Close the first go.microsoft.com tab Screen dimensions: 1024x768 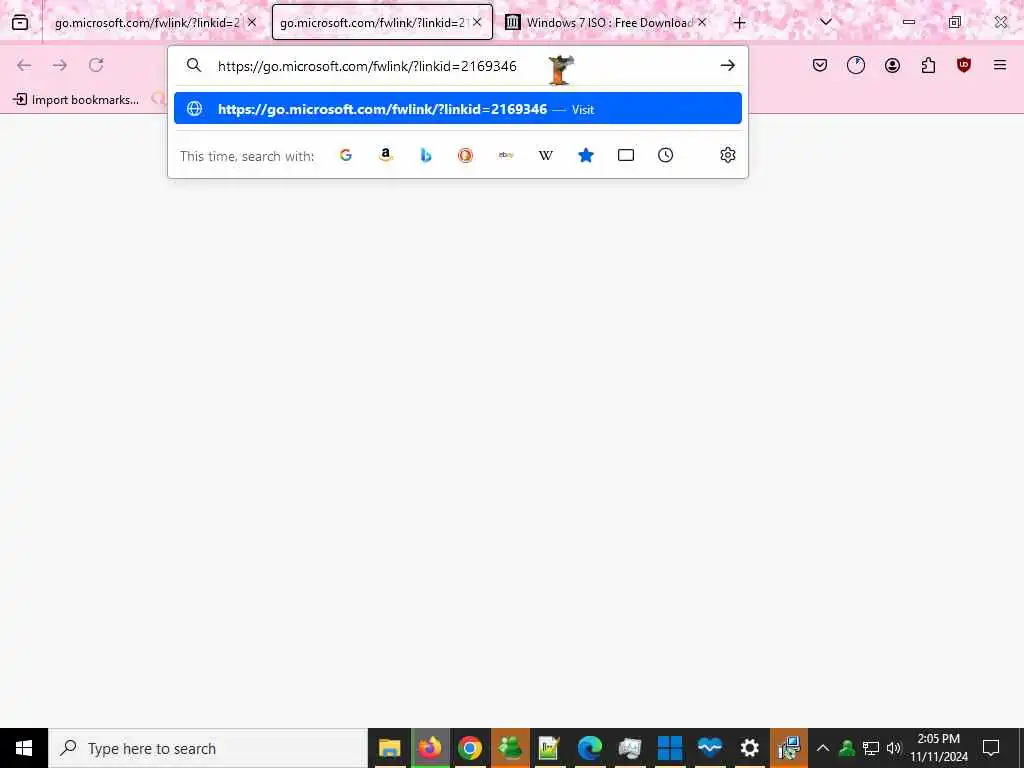(x=252, y=22)
